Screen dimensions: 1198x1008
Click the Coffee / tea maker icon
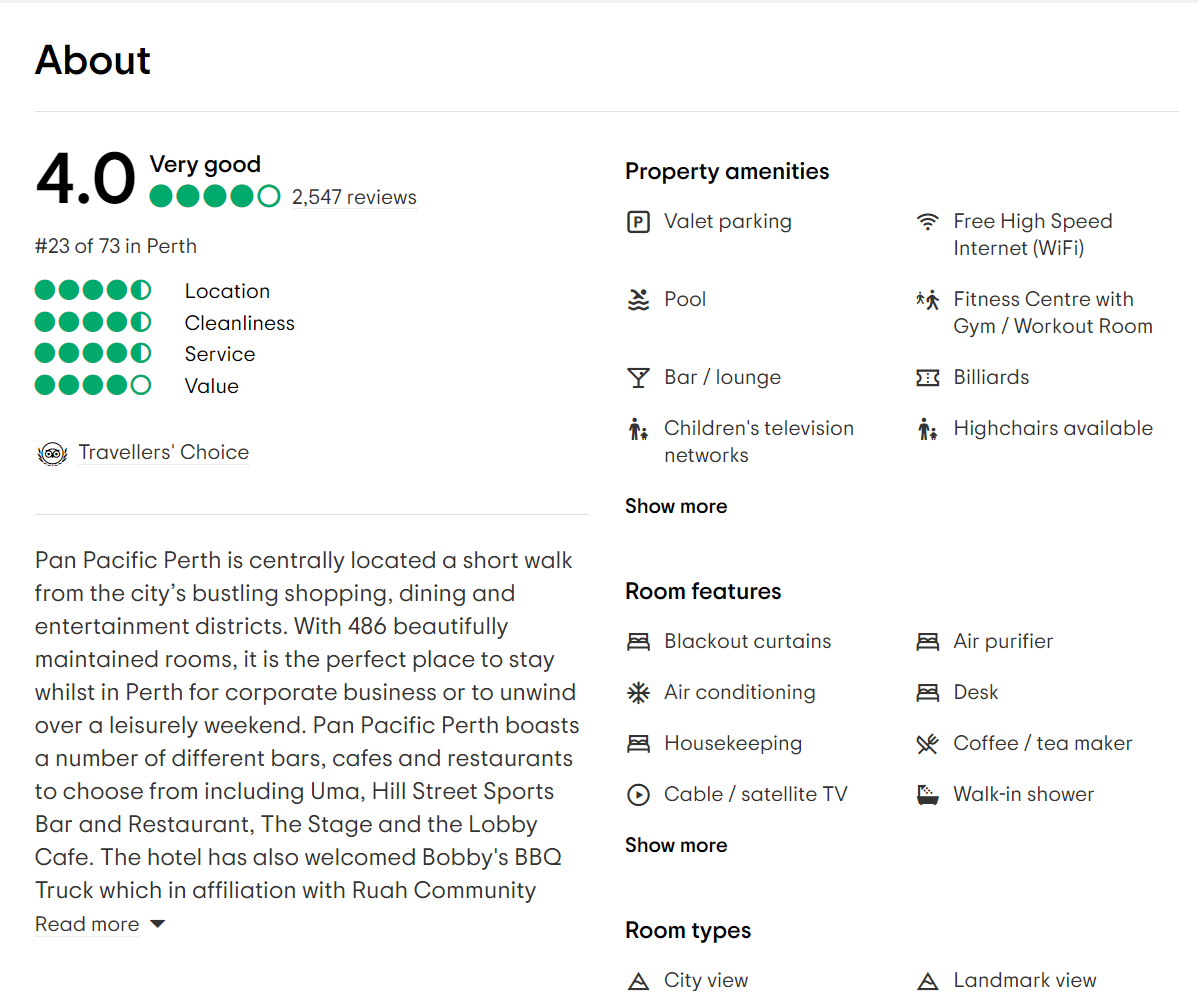pos(928,744)
